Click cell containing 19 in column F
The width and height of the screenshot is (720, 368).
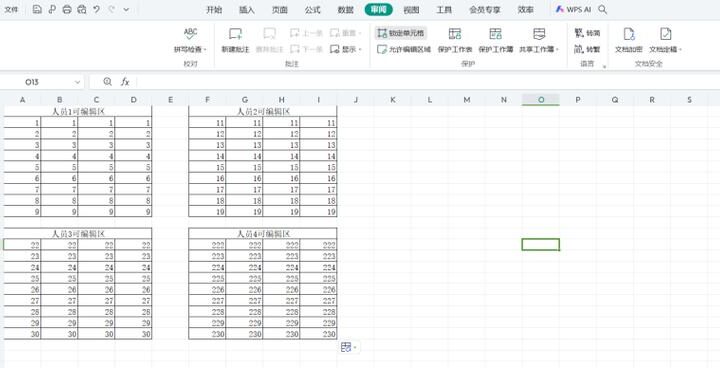(x=207, y=212)
